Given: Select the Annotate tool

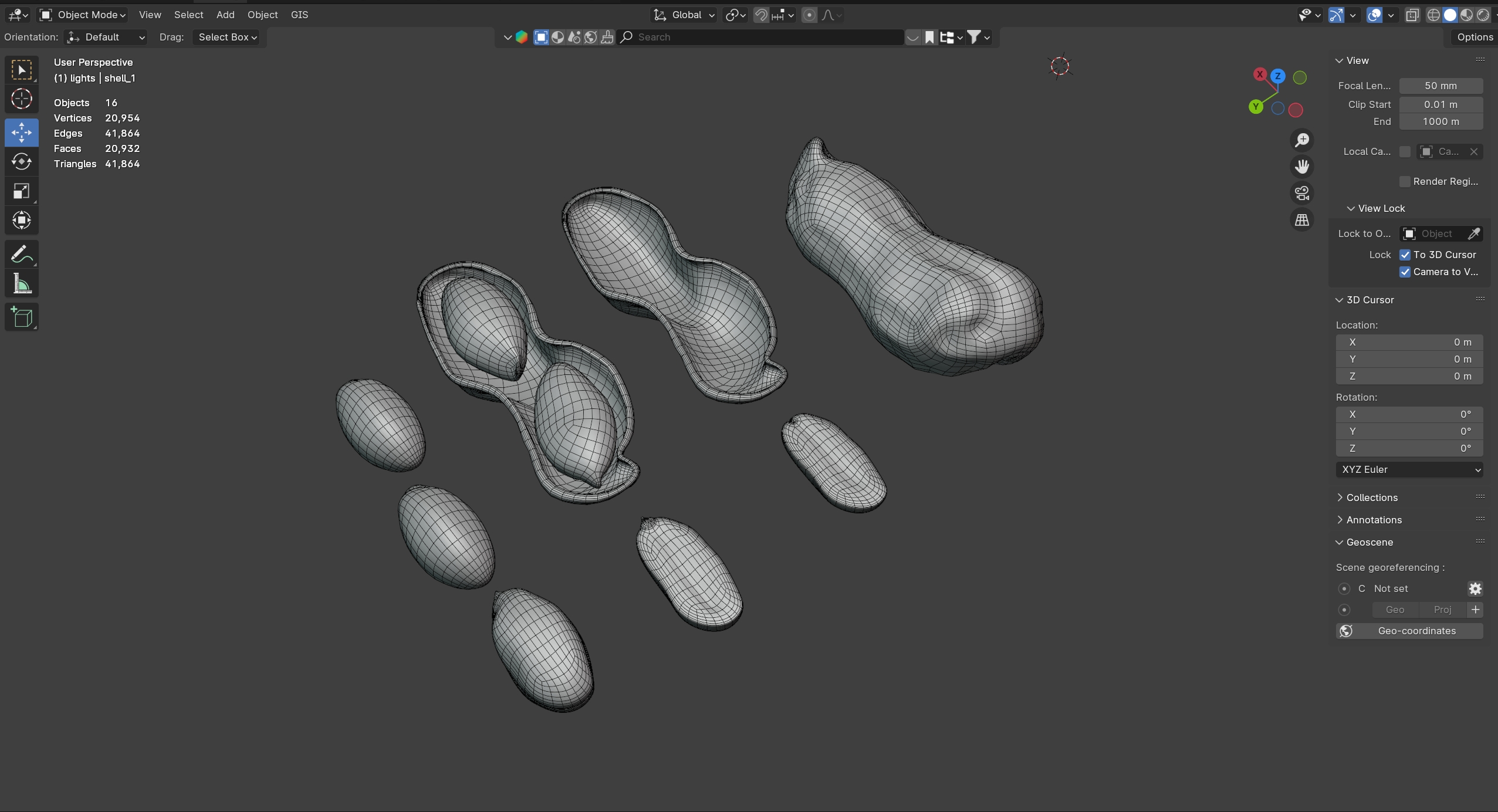Looking at the screenshot, I should point(22,255).
